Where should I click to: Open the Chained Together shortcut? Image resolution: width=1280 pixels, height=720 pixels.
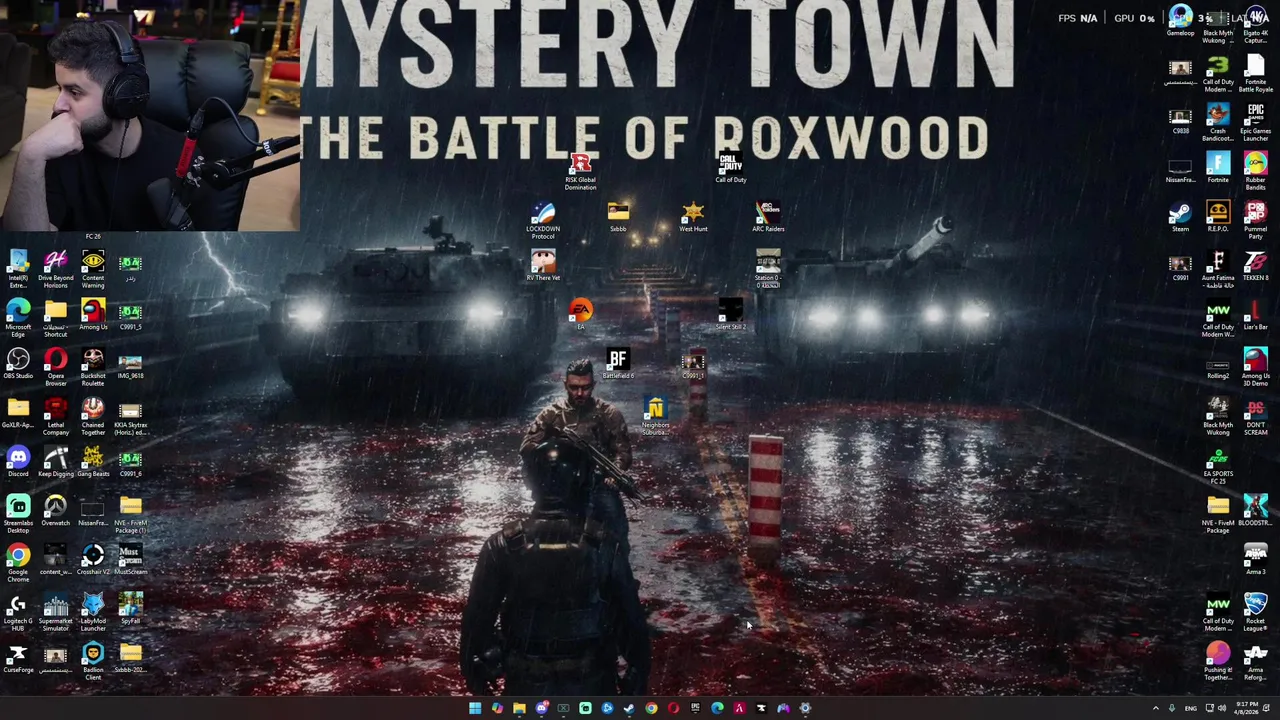pyautogui.click(x=93, y=417)
